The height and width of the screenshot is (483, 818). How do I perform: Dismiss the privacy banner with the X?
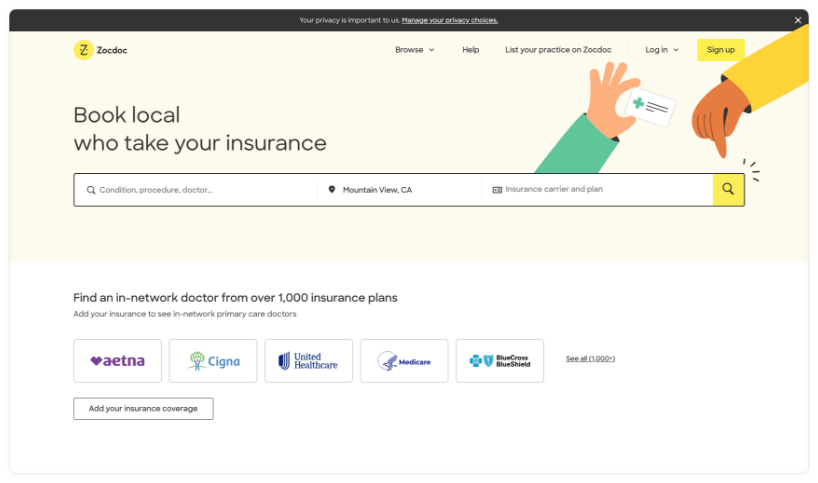[x=798, y=20]
